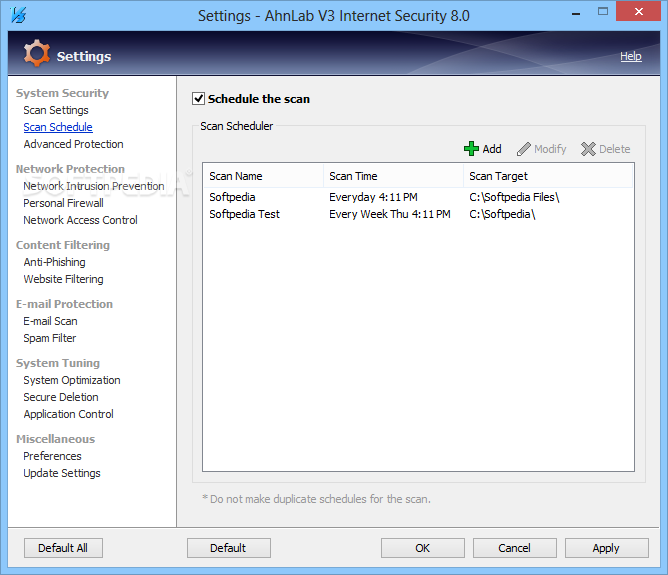Click Every Week Thu 4:11 PM cell

[x=389, y=214]
